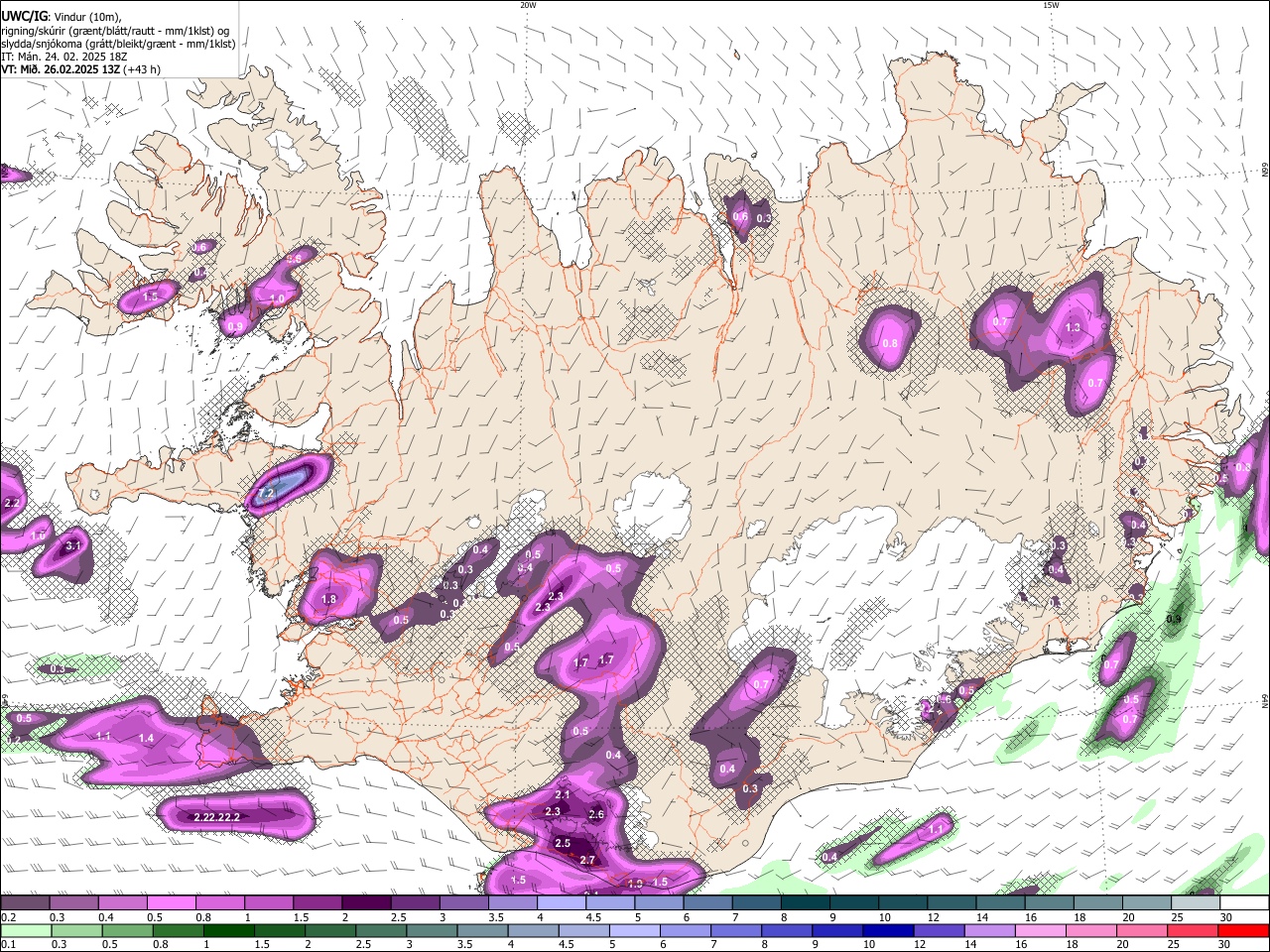Click the 2.6 precipitation value
Viewport: 1270px width, 952px height.
coord(596,815)
